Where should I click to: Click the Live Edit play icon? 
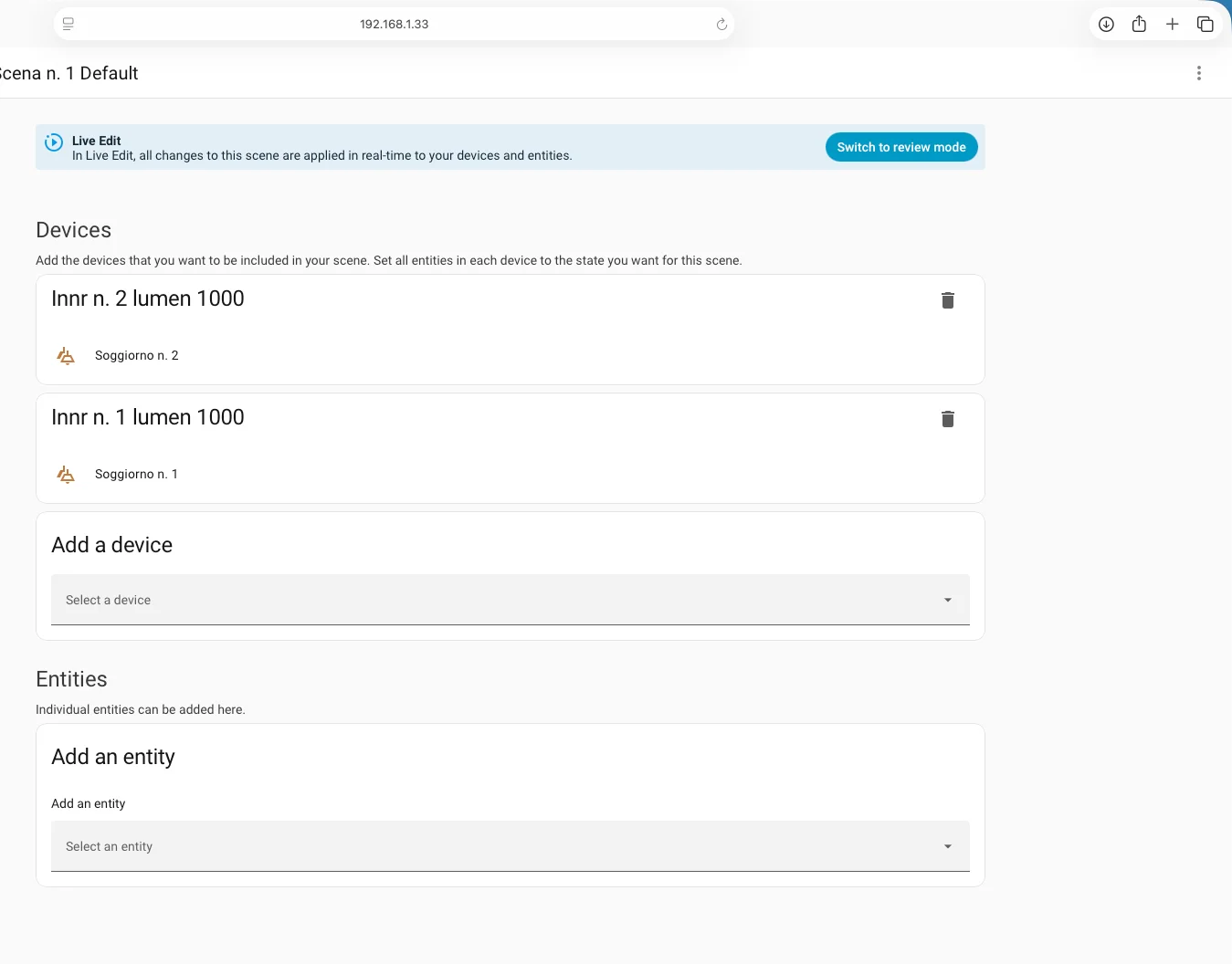click(x=54, y=141)
